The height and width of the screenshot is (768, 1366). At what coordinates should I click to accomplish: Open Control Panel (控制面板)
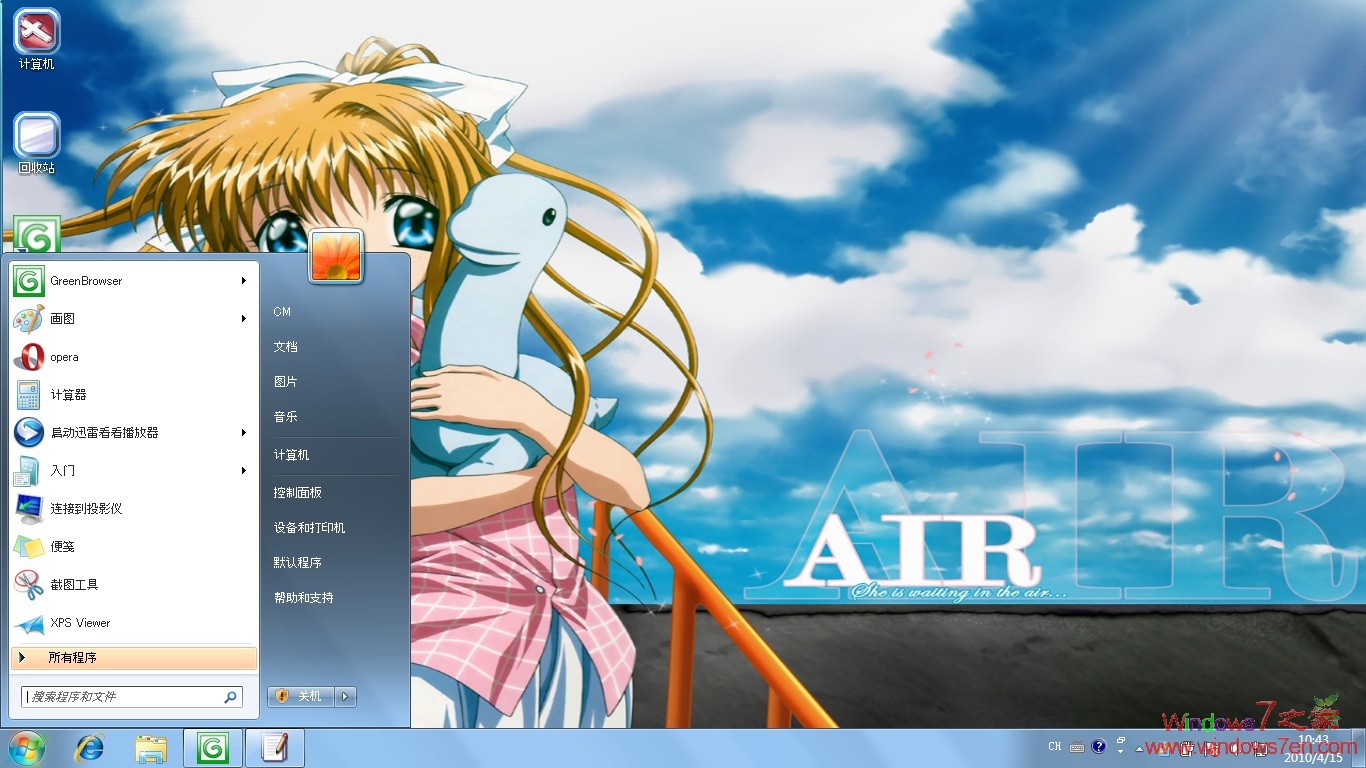(x=335, y=493)
